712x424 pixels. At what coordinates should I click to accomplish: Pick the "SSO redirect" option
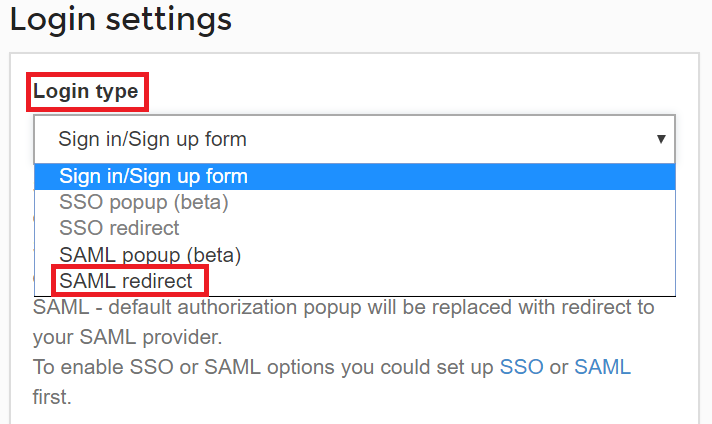pyautogui.click(x=119, y=228)
